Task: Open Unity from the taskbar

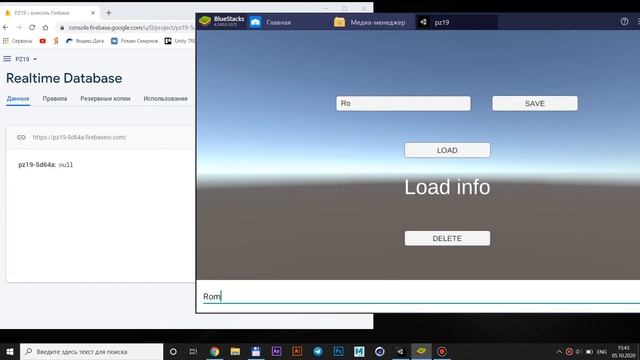Action: pyautogui.click(x=400, y=351)
